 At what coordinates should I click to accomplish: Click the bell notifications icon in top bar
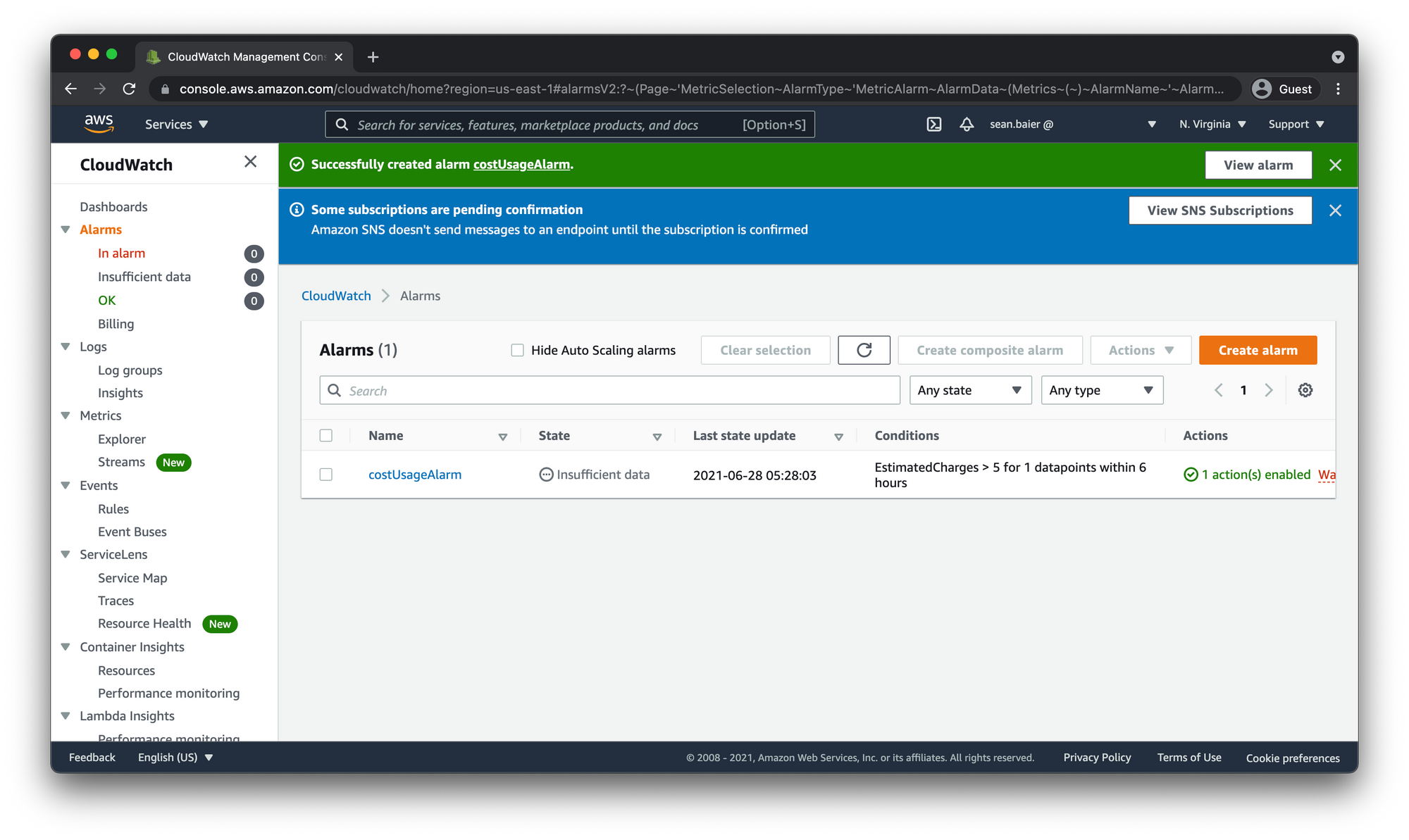[965, 124]
